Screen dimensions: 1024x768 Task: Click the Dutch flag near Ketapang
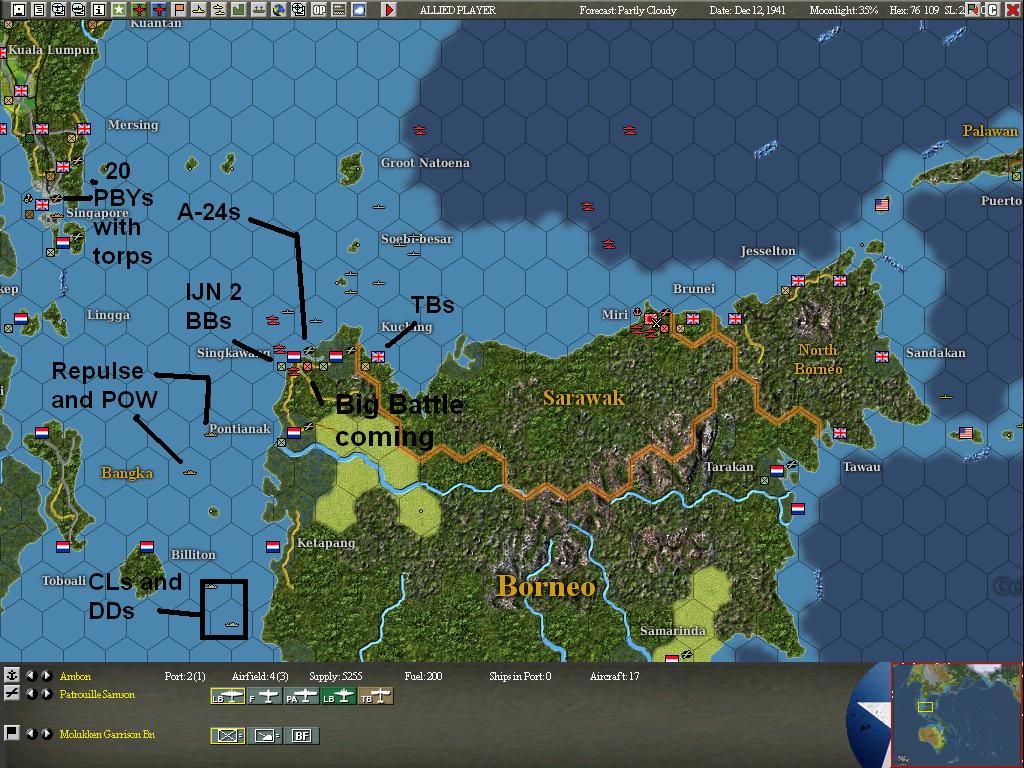[273, 546]
